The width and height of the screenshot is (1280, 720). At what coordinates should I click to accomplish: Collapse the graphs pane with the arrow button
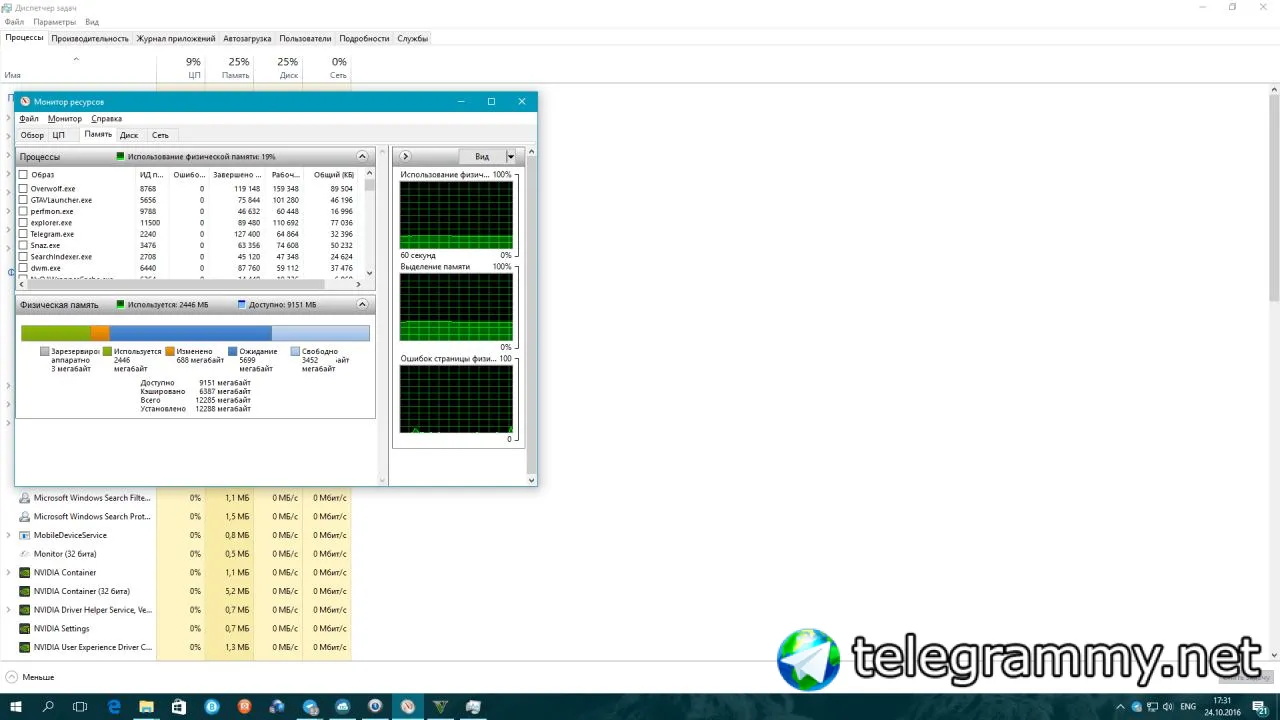(x=405, y=157)
